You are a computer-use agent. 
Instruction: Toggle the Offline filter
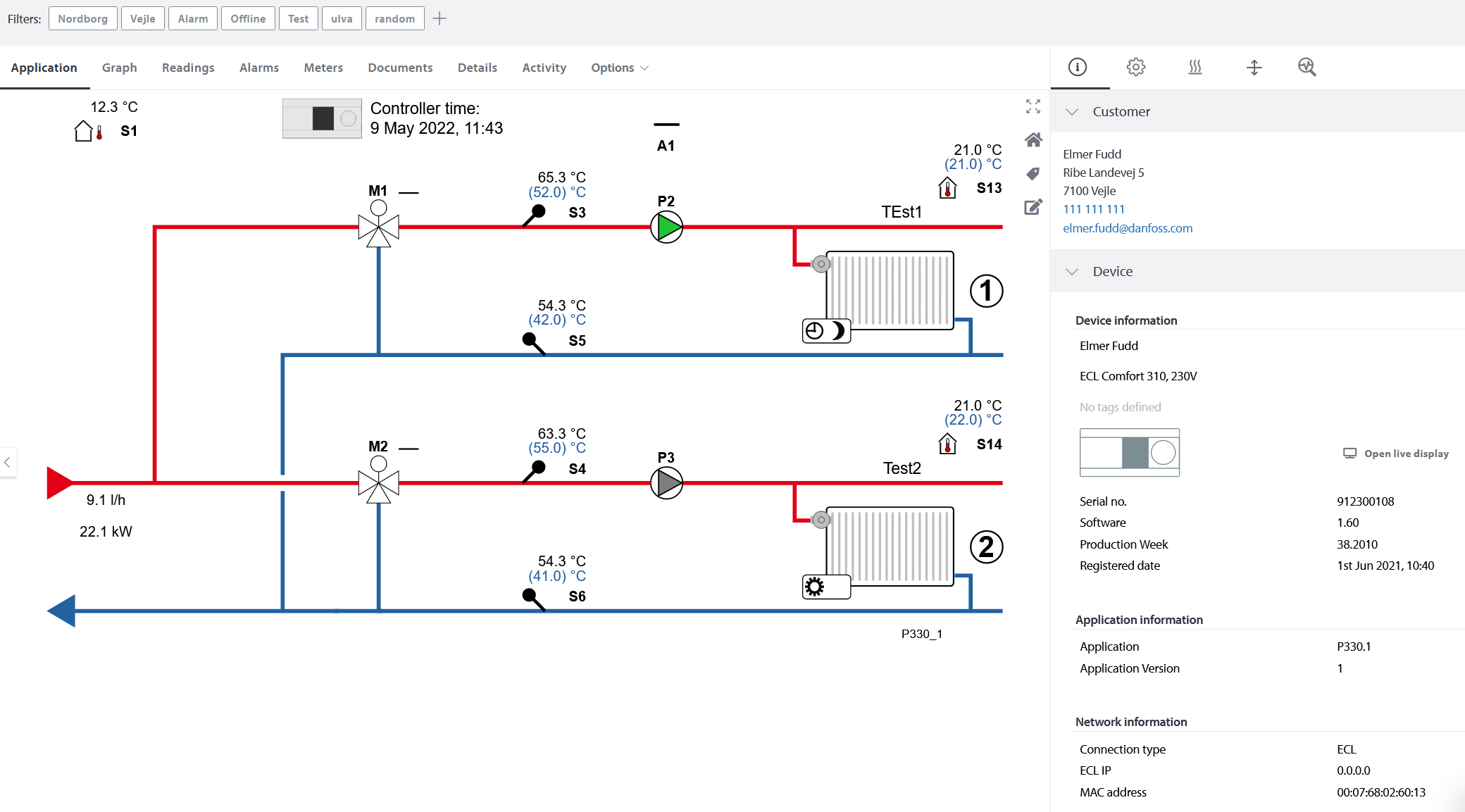(248, 18)
